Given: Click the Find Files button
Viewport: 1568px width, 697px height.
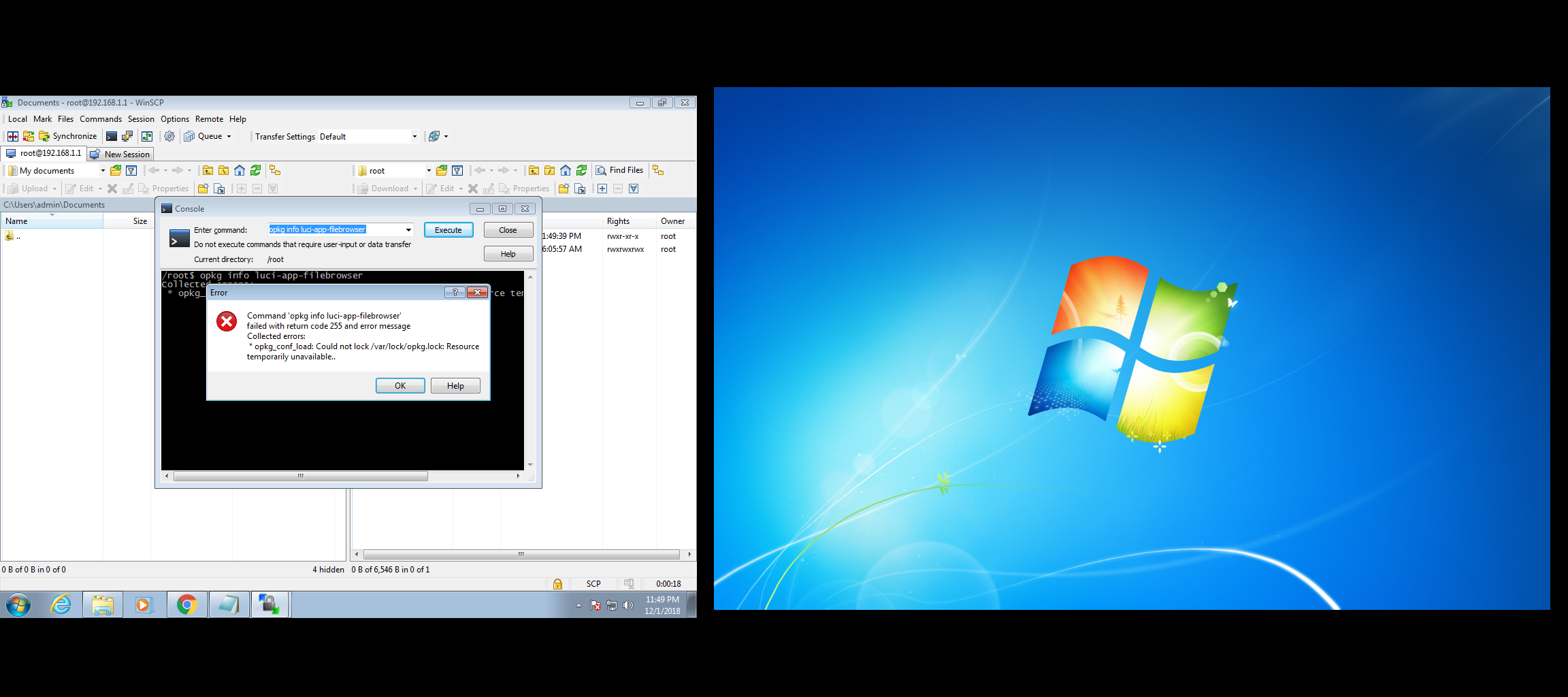Looking at the screenshot, I should [x=619, y=170].
